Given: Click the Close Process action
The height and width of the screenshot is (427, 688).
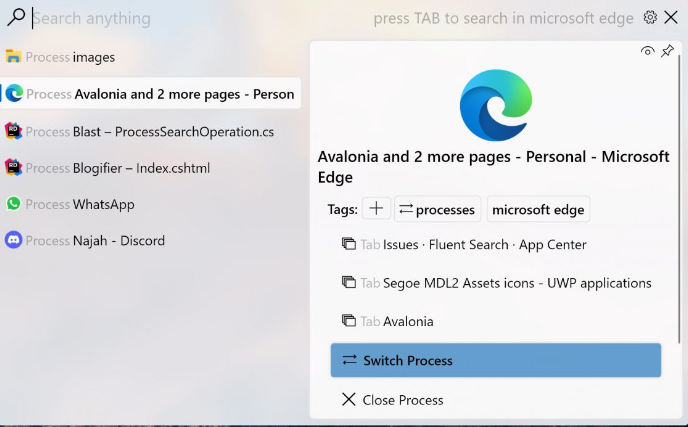Looking at the screenshot, I should 496,400.
